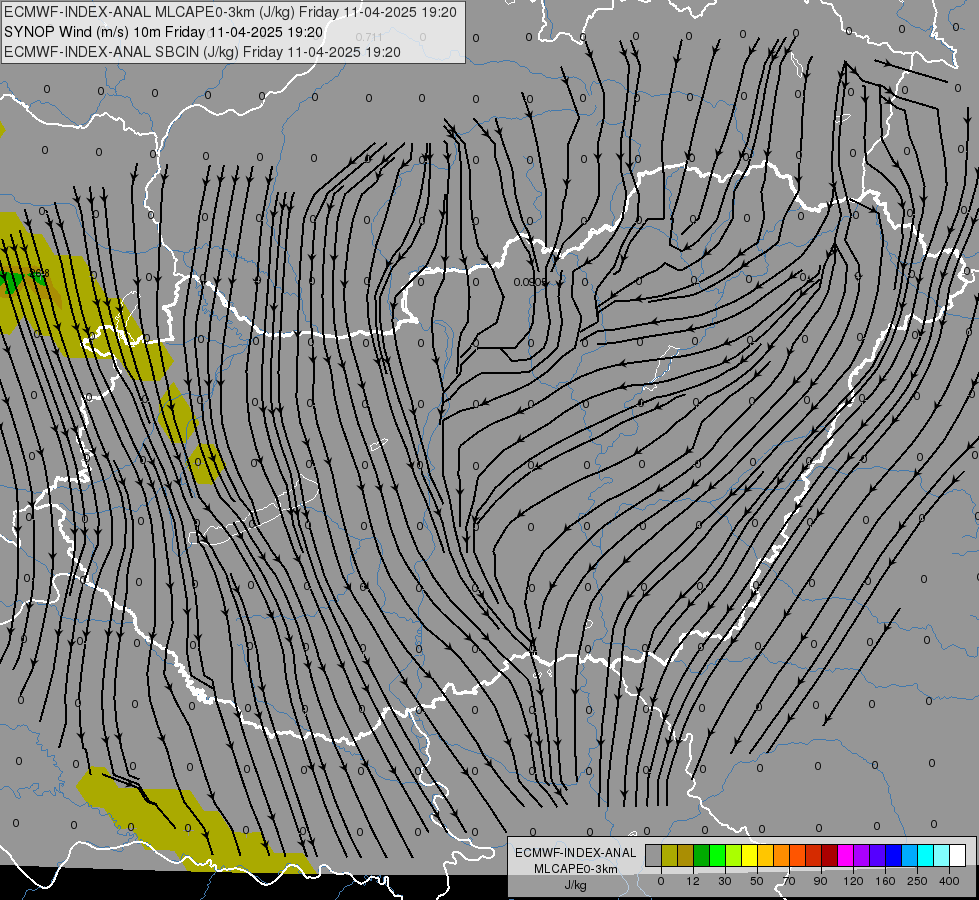Select the dark green legend swatch
Image resolution: width=979 pixels, height=900 pixels.
click(702, 855)
